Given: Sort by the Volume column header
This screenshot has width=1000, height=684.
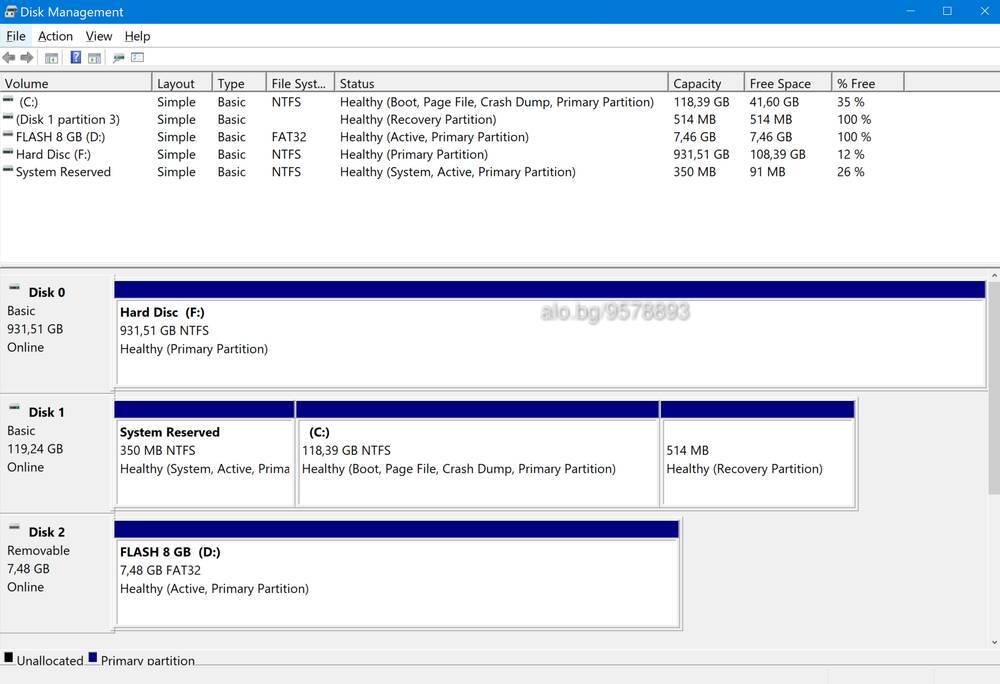Looking at the screenshot, I should point(76,83).
